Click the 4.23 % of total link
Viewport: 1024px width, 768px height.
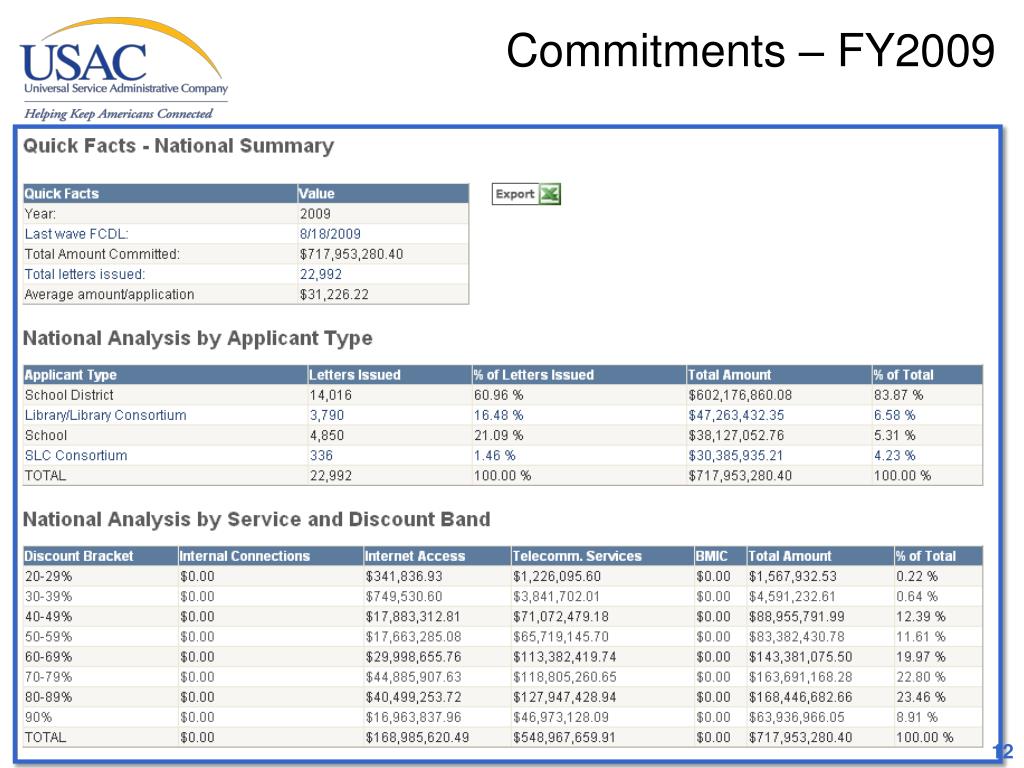tap(894, 455)
